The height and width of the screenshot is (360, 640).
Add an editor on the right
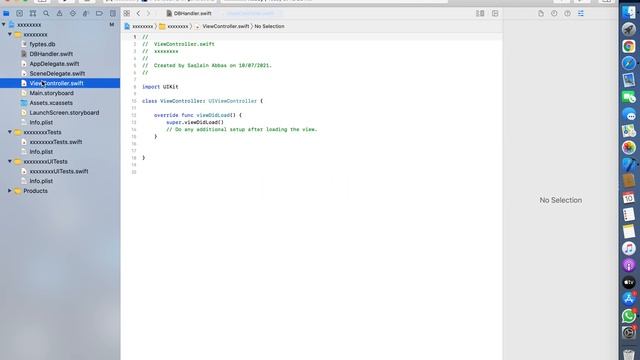coord(495,13)
